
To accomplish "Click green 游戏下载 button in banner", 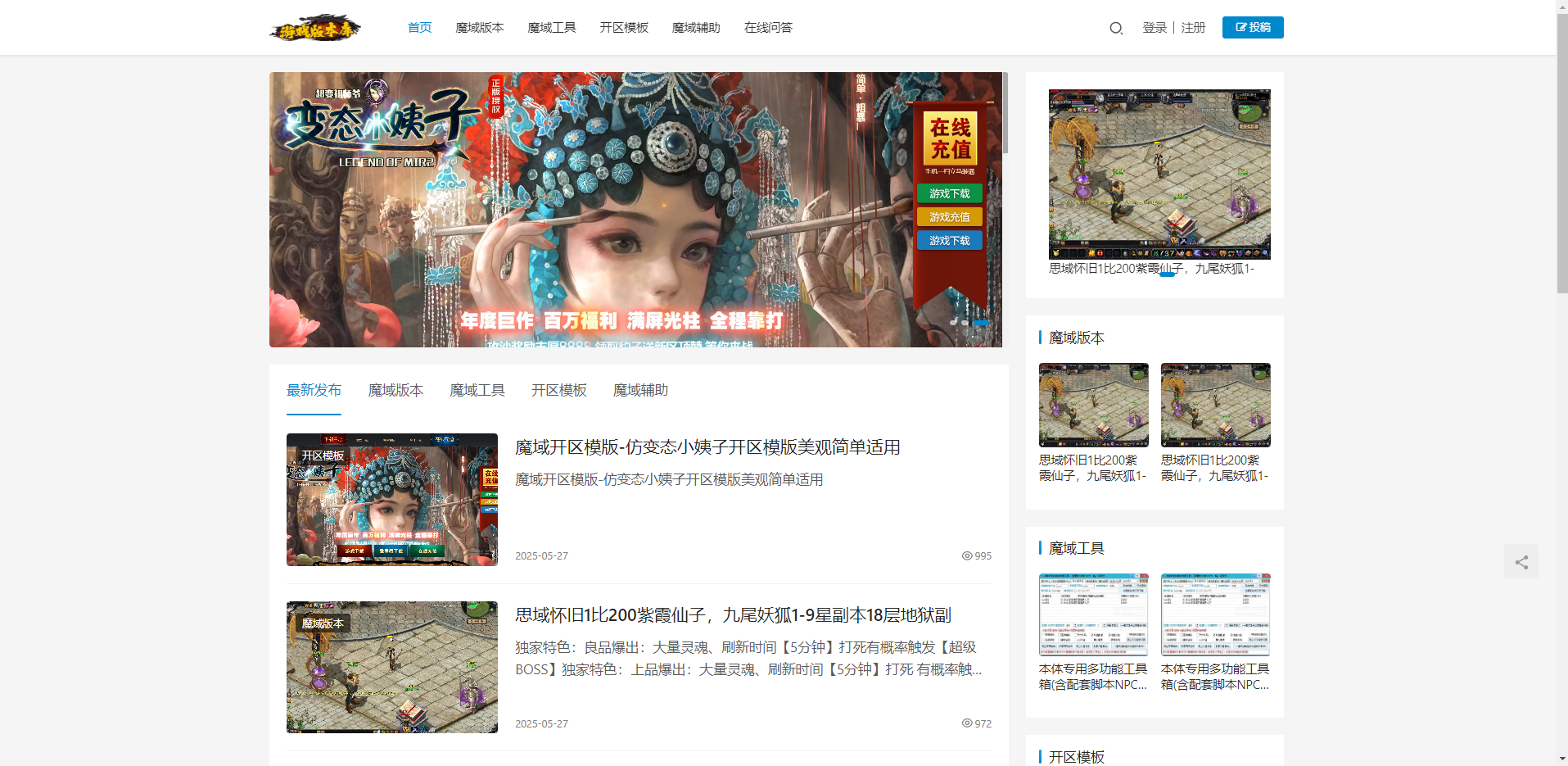I will pyautogui.click(x=949, y=193).
